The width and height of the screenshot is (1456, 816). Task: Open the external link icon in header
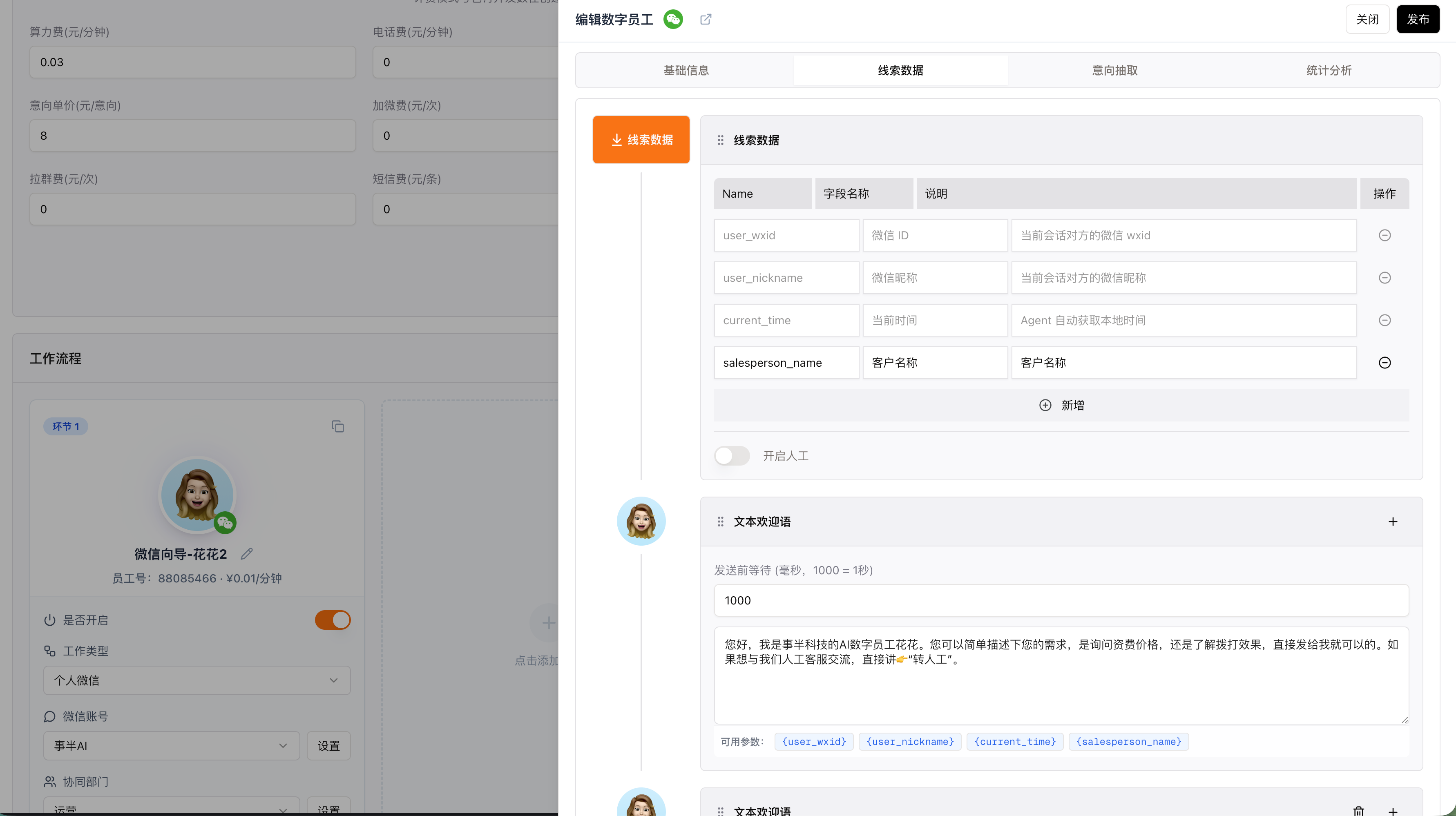(x=706, y=19)
